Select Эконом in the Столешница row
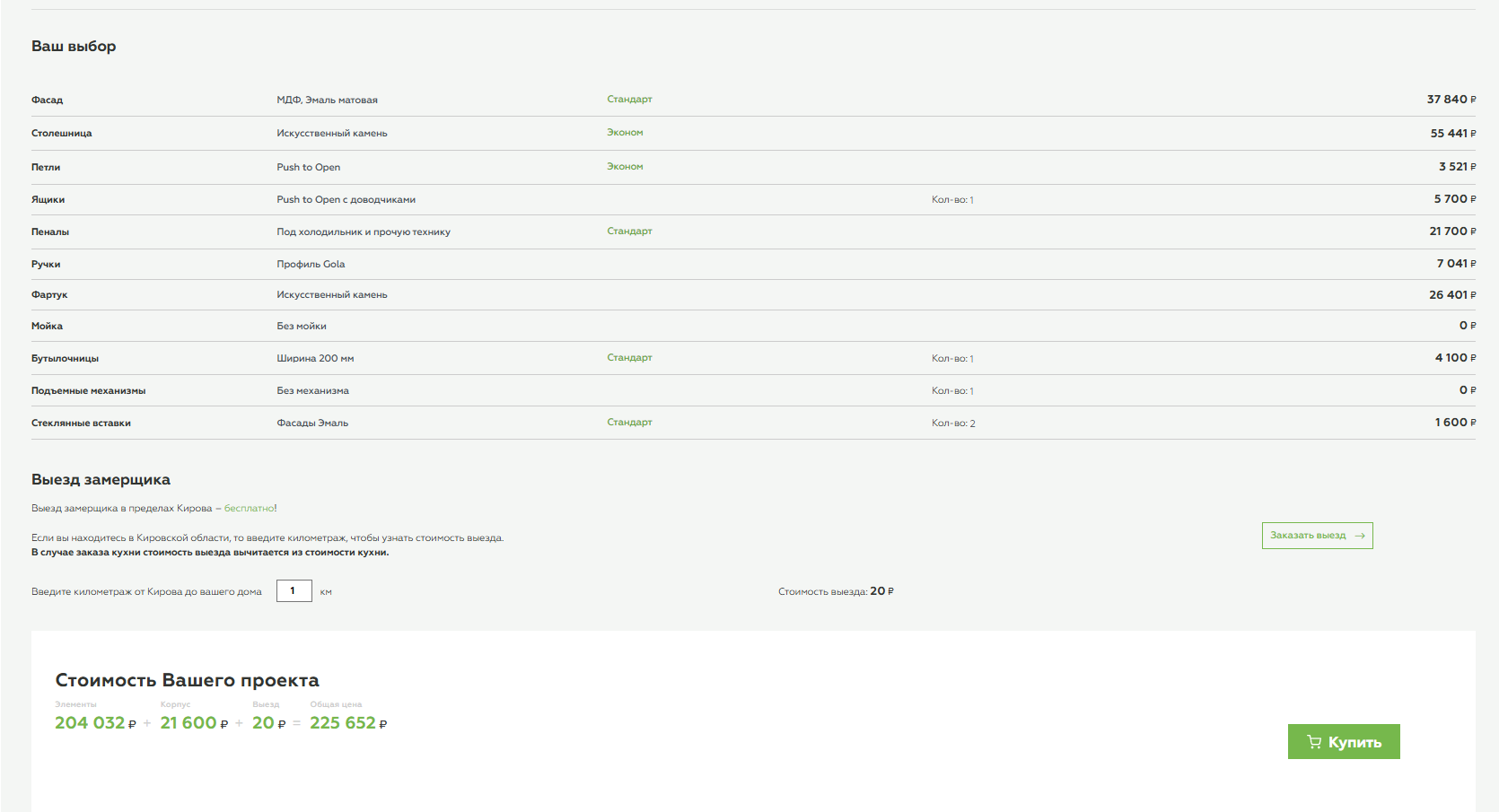This screenshot has height=812, width=1499. click(625, 133)
